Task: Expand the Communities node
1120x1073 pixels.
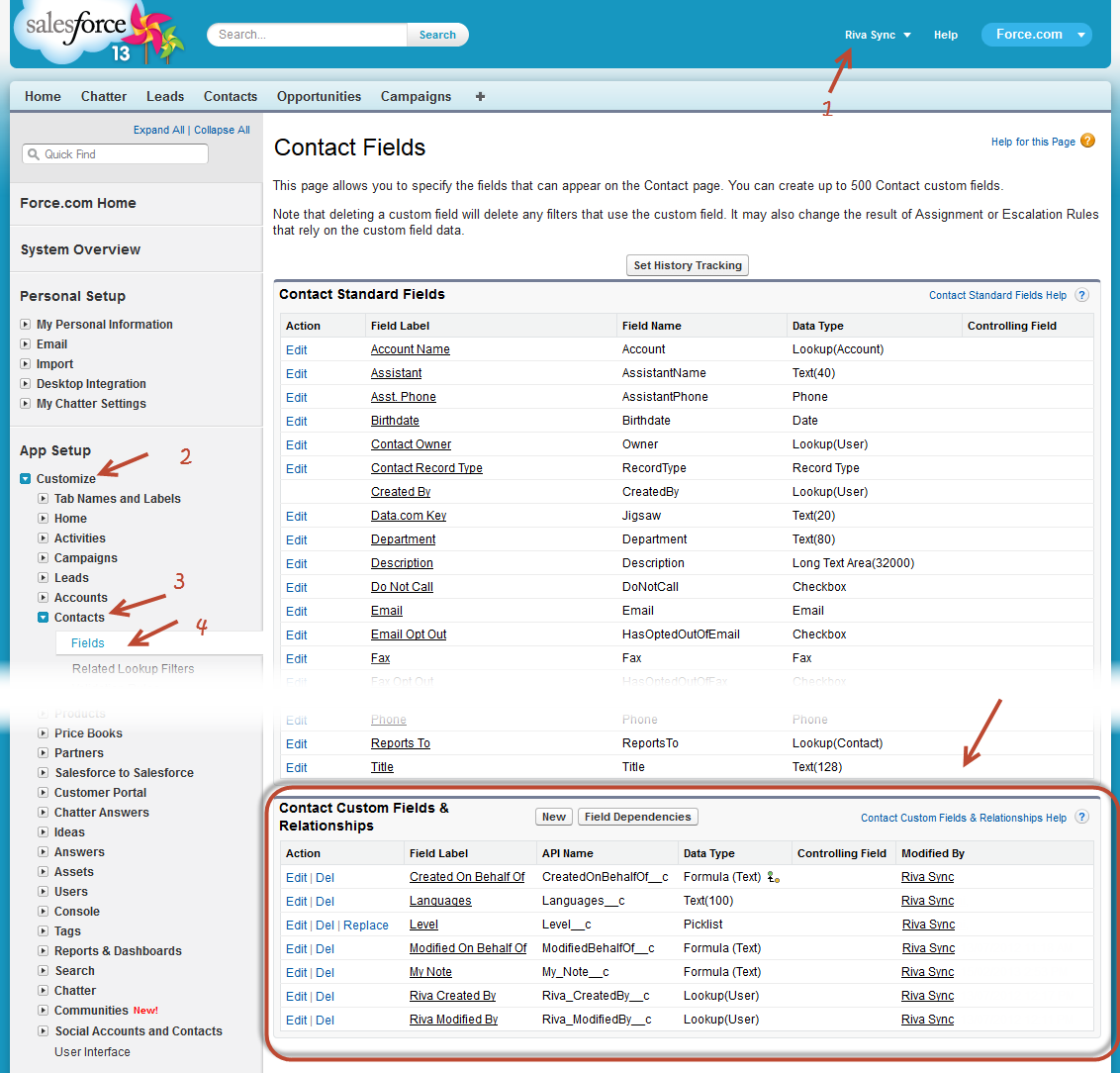Action: tap(43, 1010)
